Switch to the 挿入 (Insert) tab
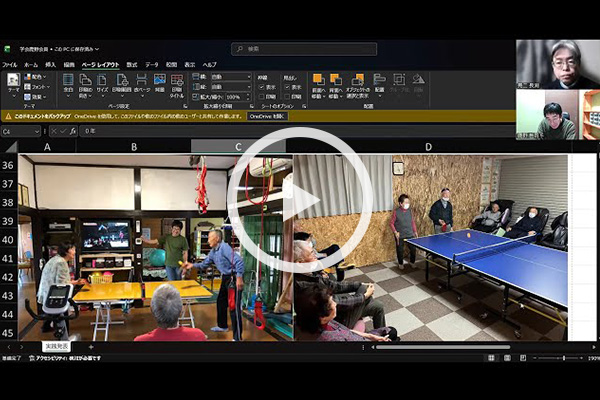The image size is (600, 400). 48,64
